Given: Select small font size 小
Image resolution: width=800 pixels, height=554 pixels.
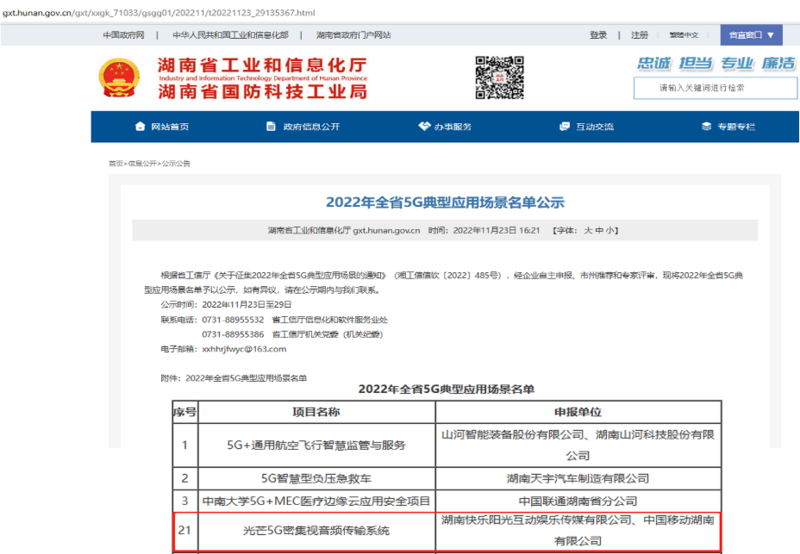Looking at the screenshot, I should pyautogui.click(x=610, y=230).
